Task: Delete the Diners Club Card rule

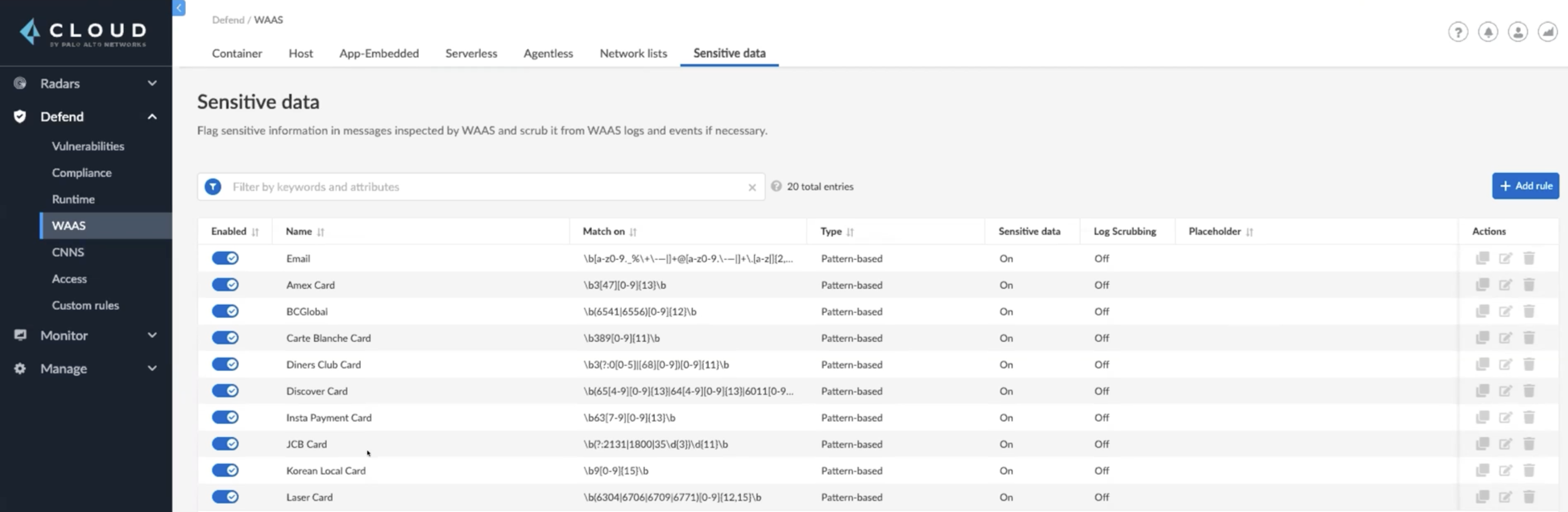Action: [x=1528, y=364]
